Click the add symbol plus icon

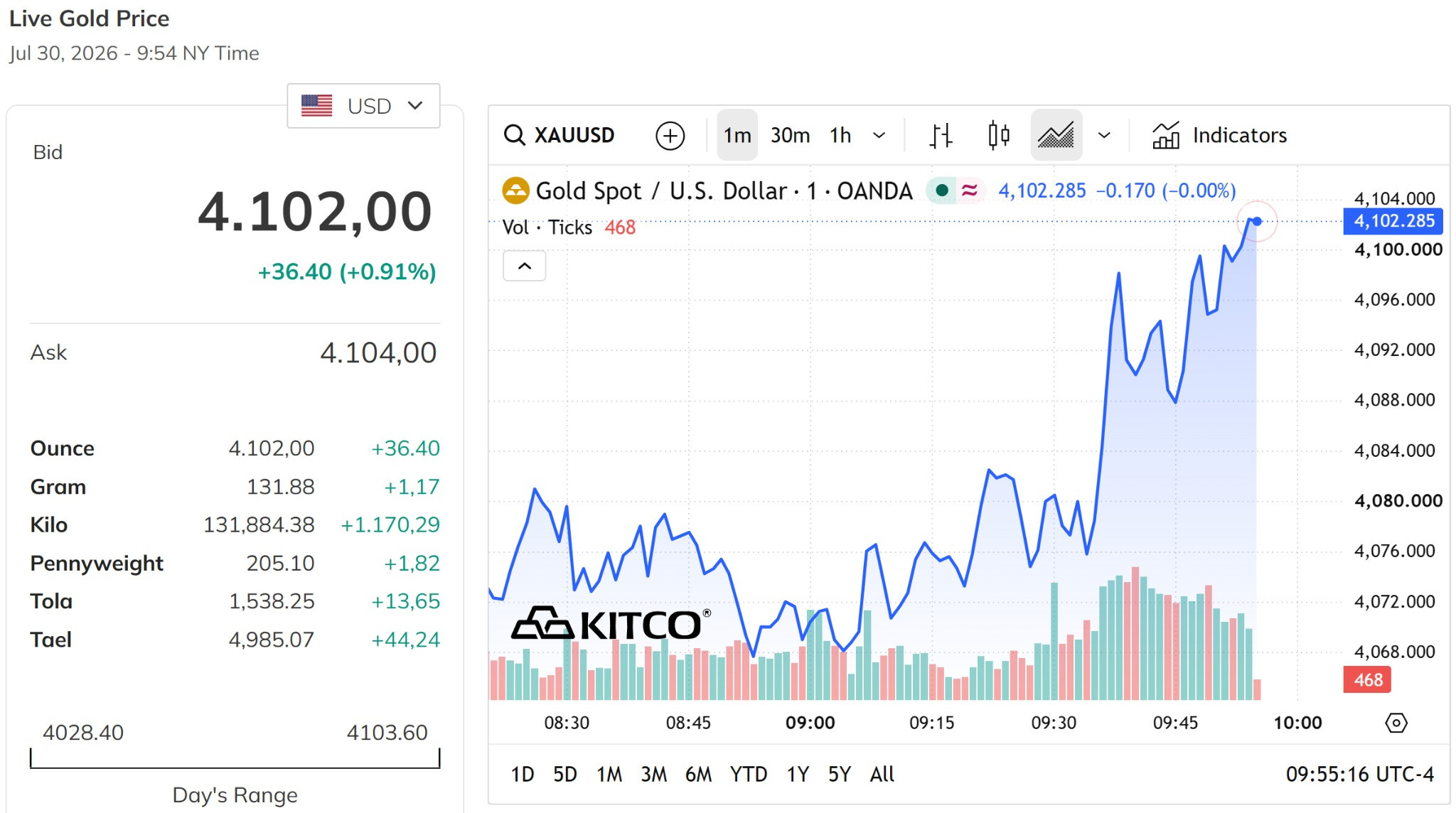(x=670, y=136)
